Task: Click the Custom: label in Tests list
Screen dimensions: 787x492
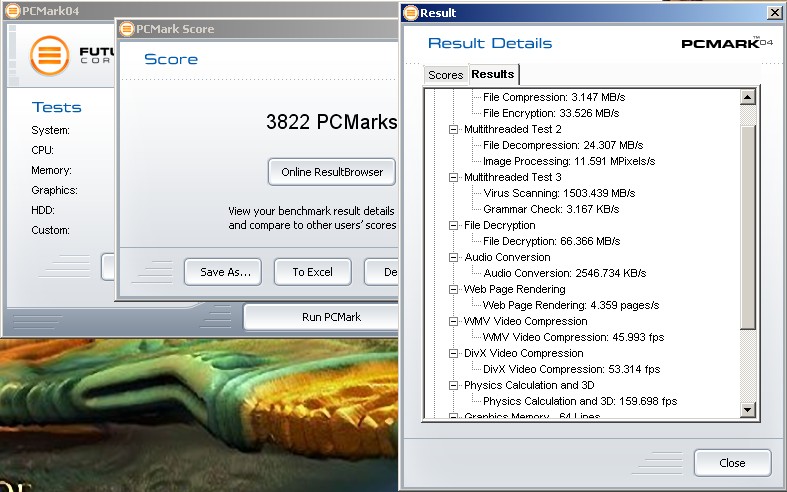Action: tap(50, 230)
